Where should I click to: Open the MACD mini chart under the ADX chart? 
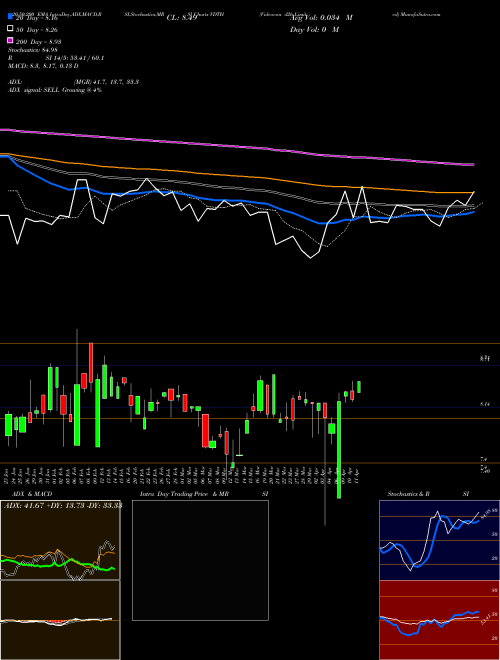click(60, 620)
